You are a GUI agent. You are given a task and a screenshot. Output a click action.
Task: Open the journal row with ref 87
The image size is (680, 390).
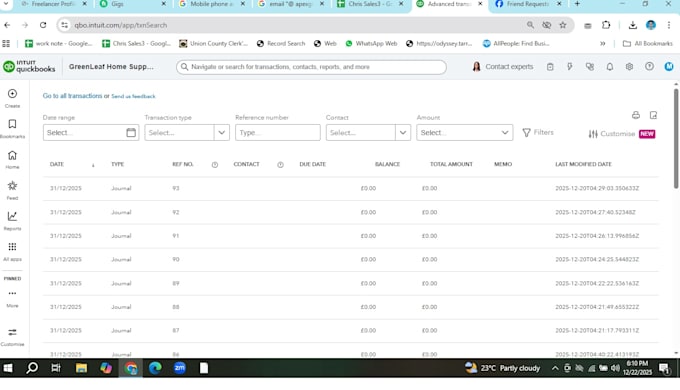[350, 331]
